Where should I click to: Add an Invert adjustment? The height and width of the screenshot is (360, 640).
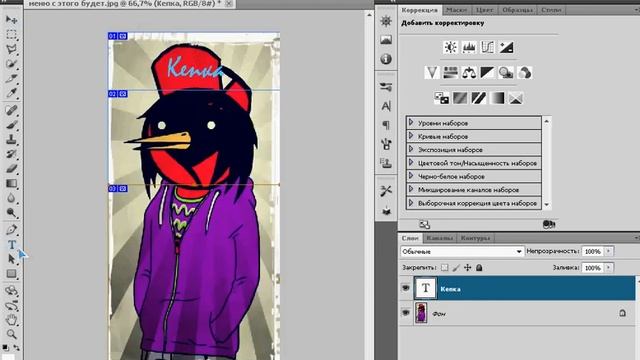[442, 98]
